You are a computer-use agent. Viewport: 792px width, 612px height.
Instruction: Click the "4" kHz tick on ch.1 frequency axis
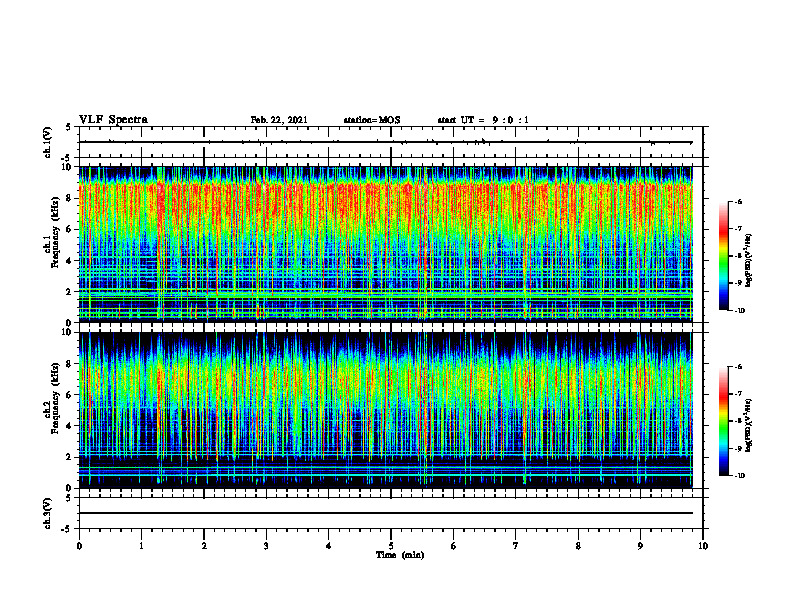(x=70, y=261)
